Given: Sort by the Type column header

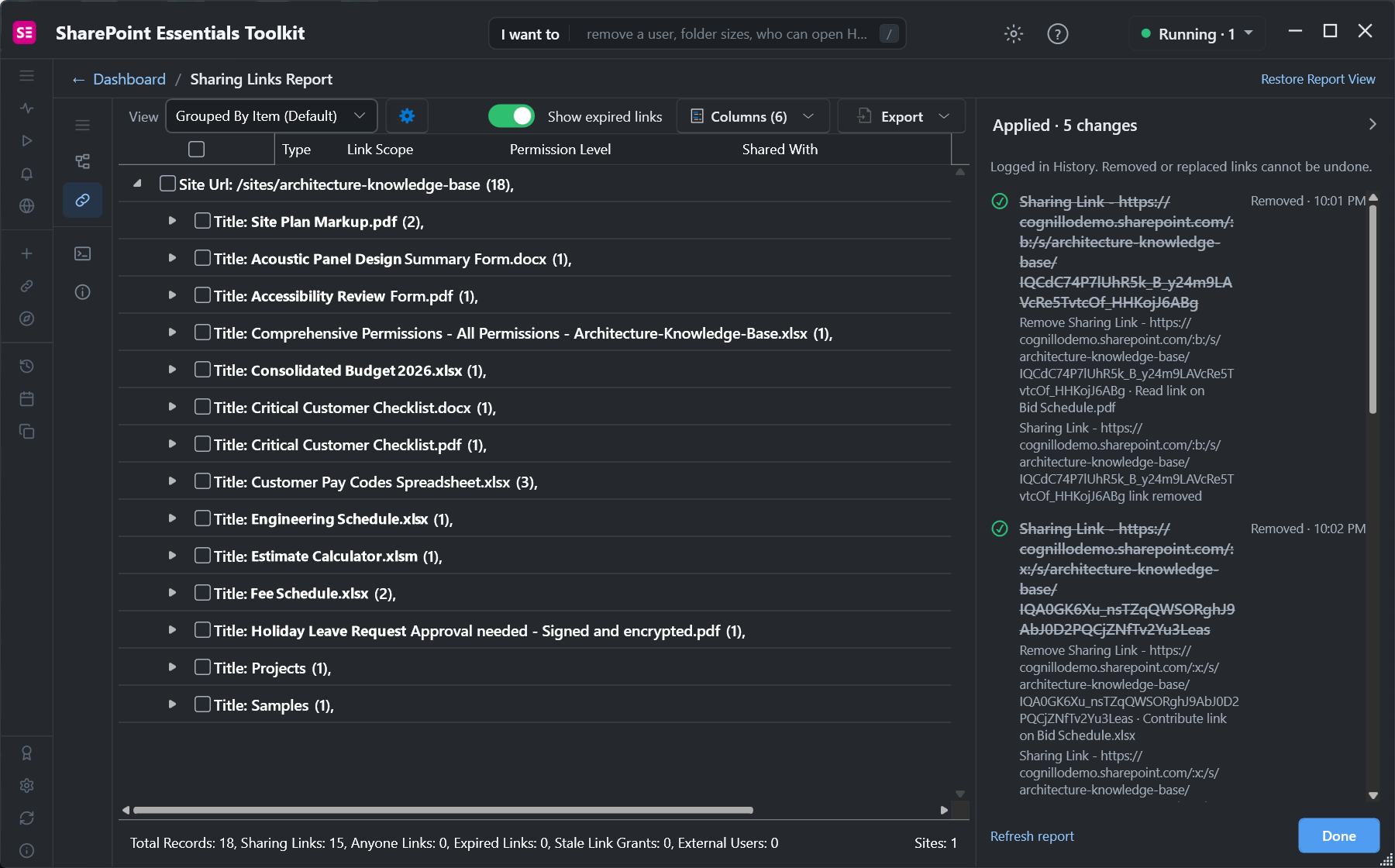Looking at the screenshot, I should coord(296,150).
